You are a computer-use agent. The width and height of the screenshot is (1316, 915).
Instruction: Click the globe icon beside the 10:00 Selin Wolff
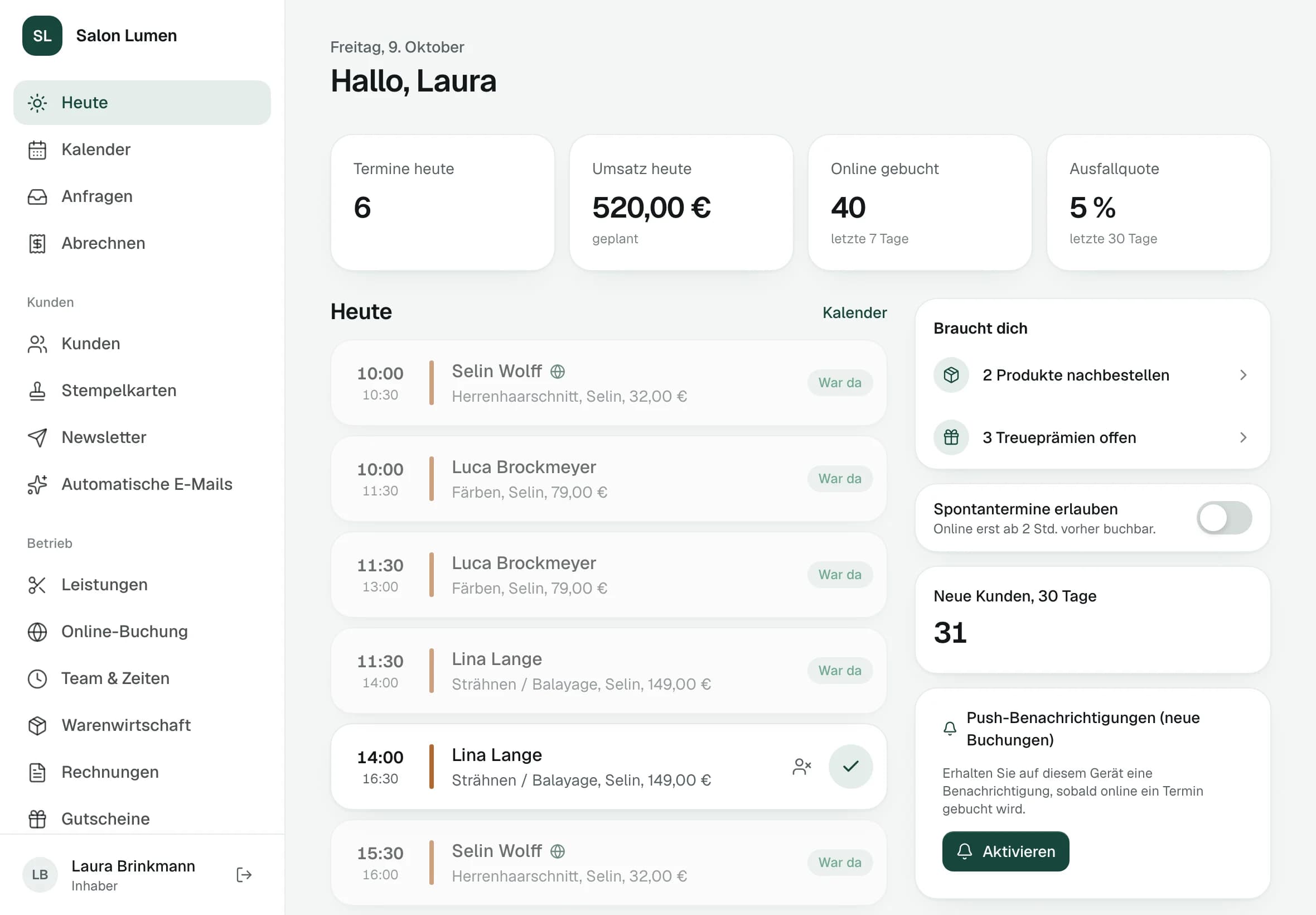[558, 372]
